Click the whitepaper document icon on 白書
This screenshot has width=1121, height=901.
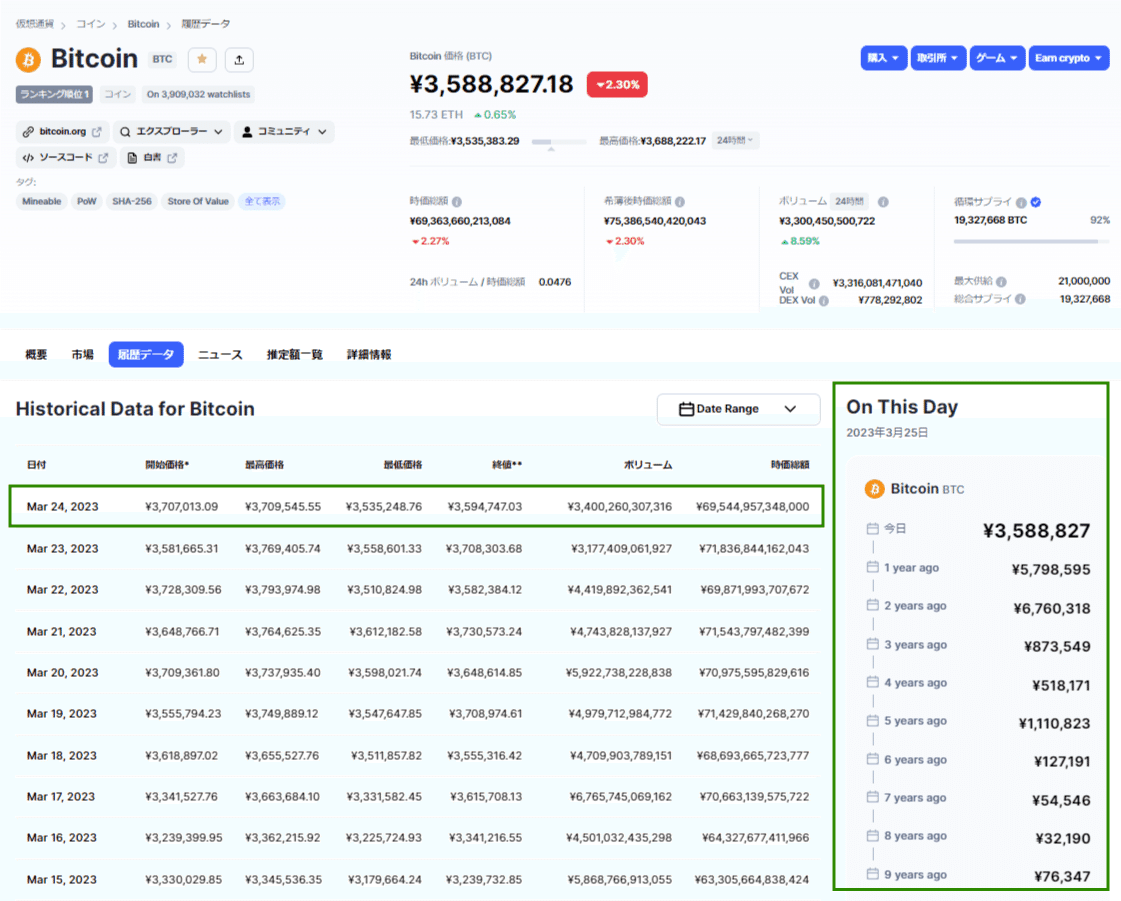point(132,157)
